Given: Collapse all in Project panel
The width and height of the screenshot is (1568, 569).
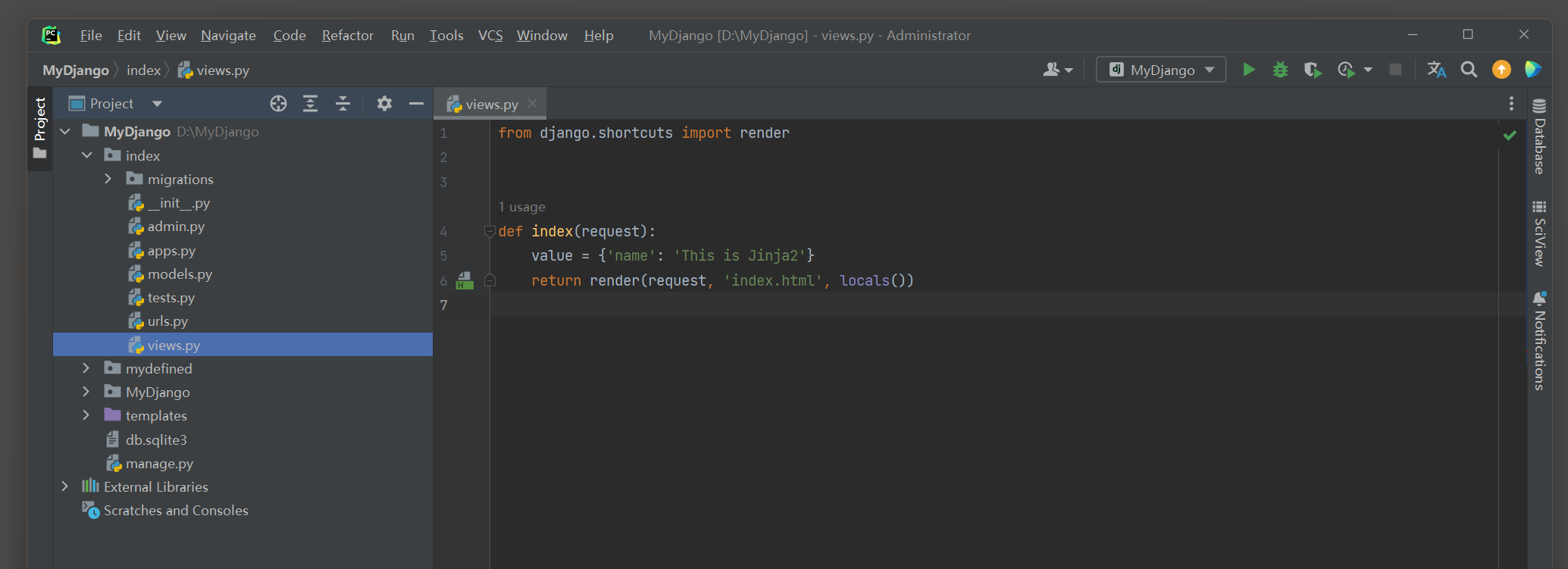Looking at the screenshot, I should coord(343,104).
